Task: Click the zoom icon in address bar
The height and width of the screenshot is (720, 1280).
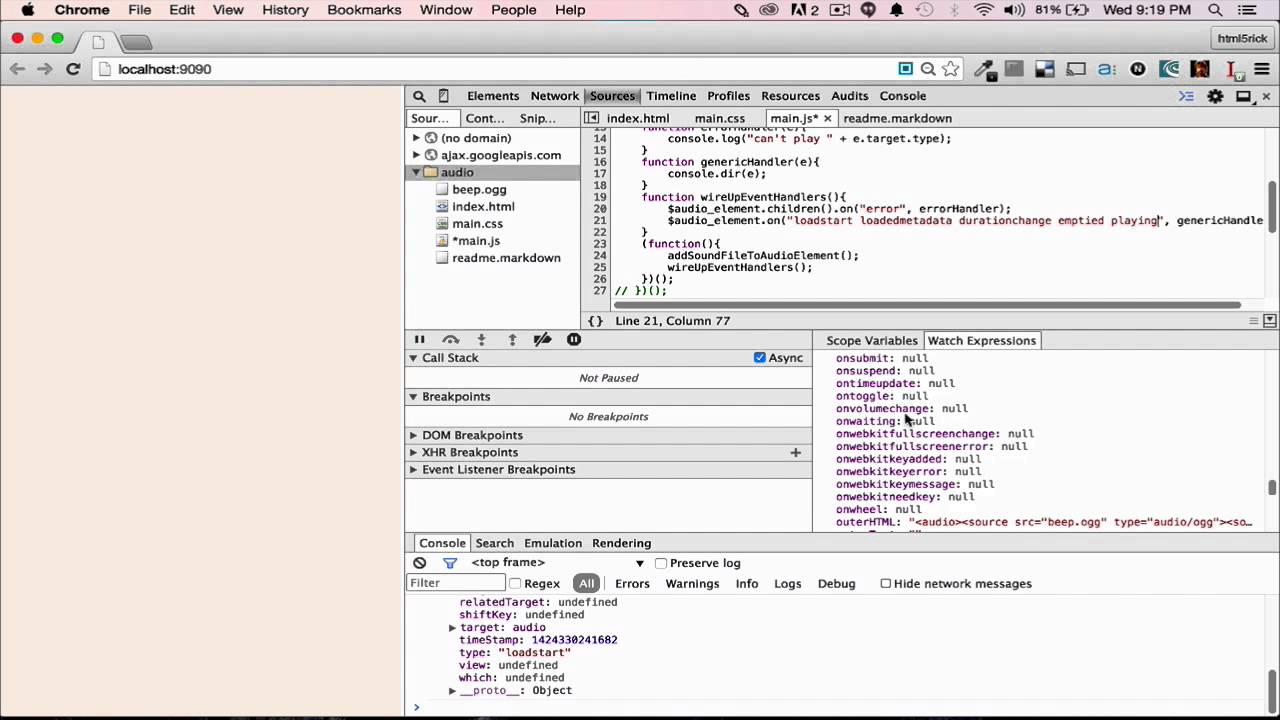Action: [928, 69]
